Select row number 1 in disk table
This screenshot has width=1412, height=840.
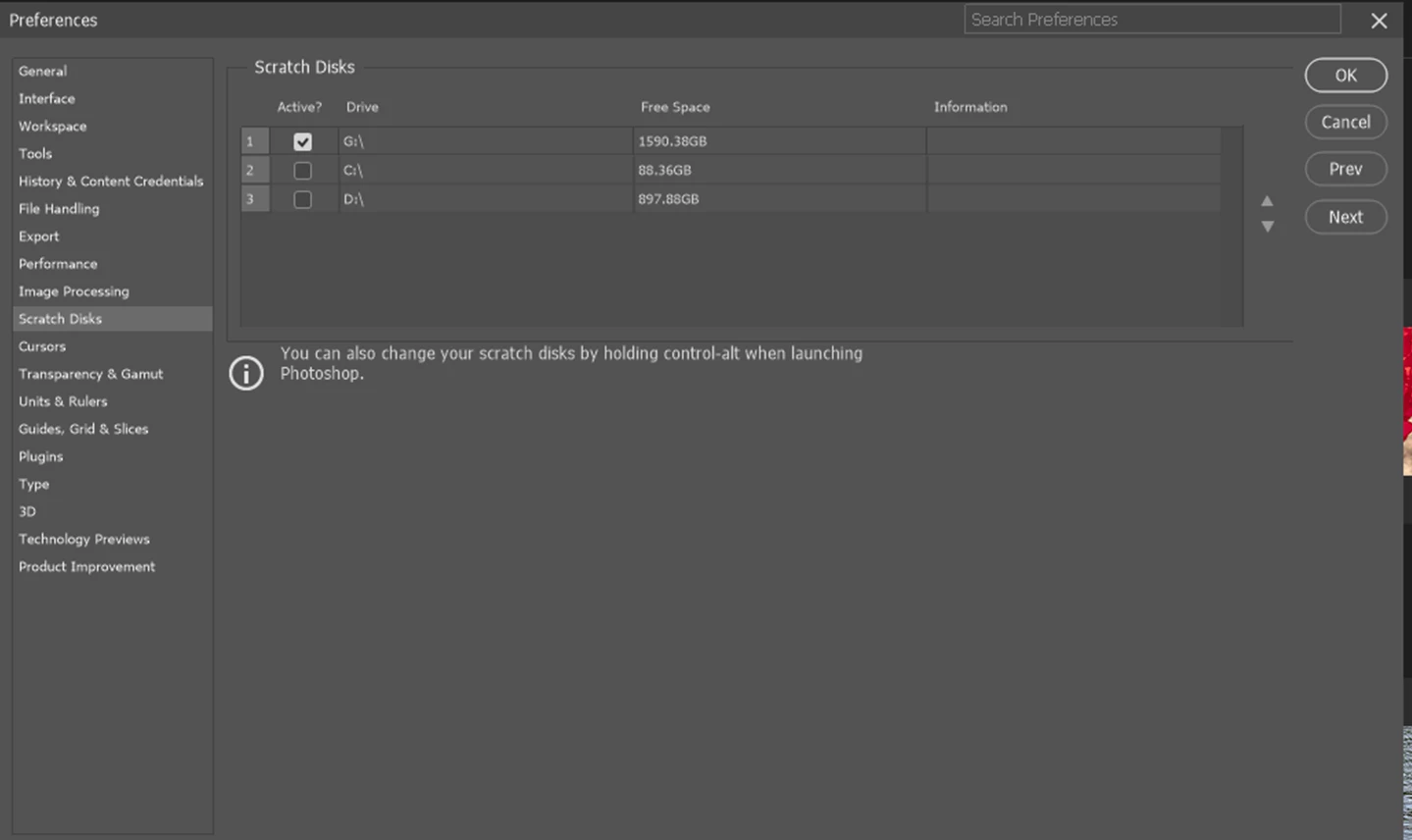[255, 141]
